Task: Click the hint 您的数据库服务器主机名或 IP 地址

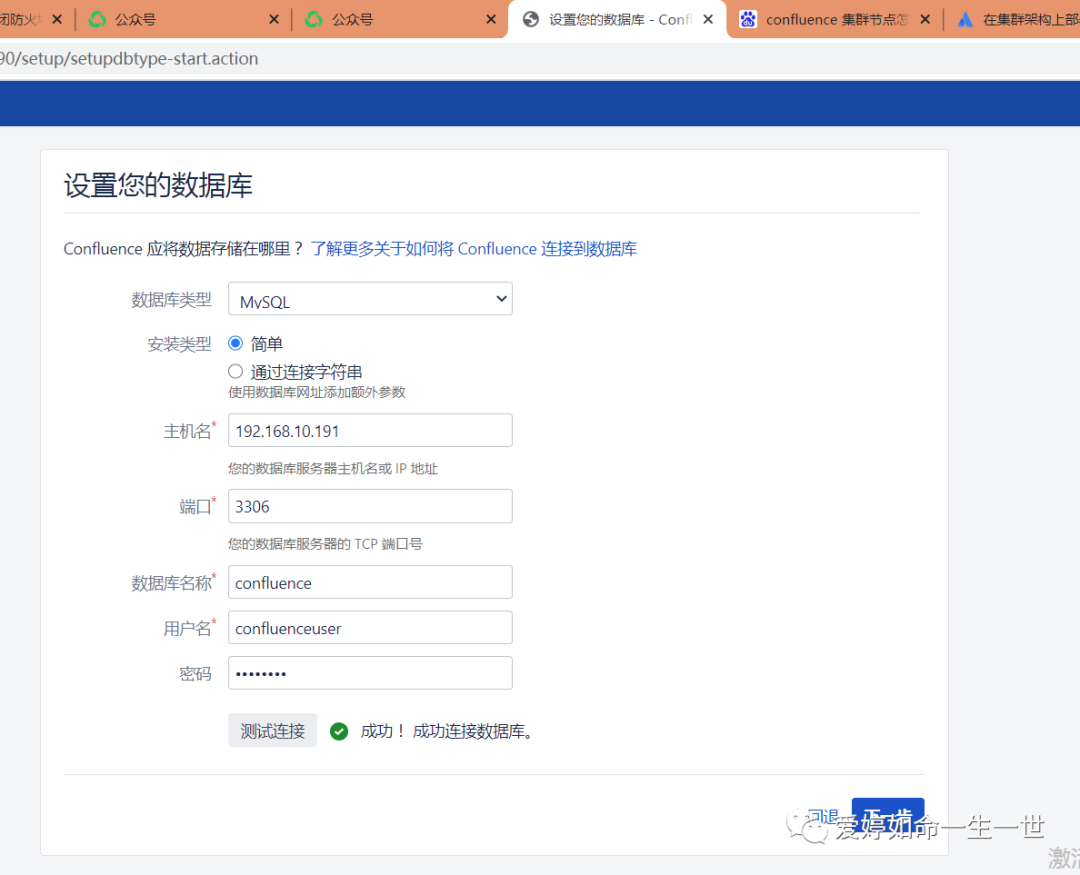Action: coord(333,469)
